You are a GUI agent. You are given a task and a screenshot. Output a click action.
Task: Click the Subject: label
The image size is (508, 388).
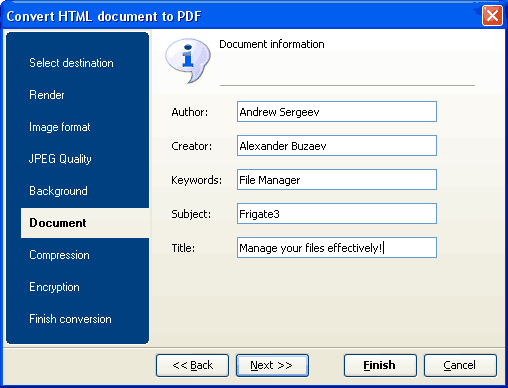pos(191,214)
